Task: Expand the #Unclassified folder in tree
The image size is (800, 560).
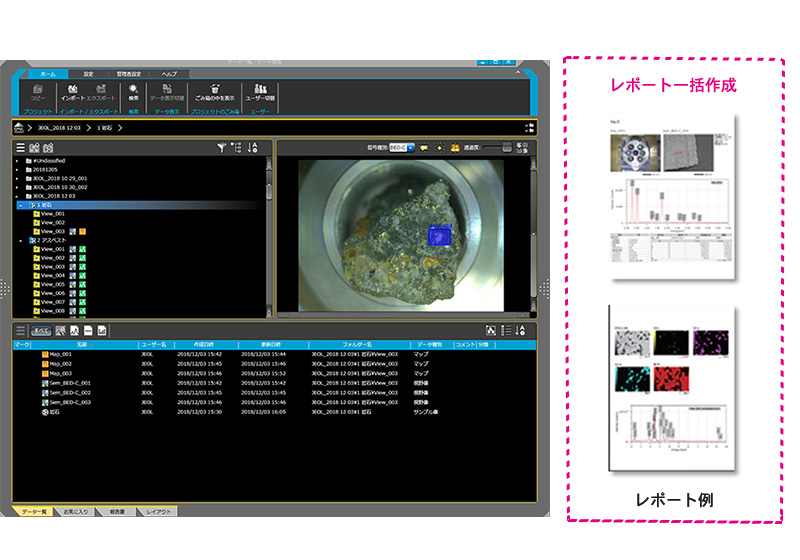Action: (17, 160)
